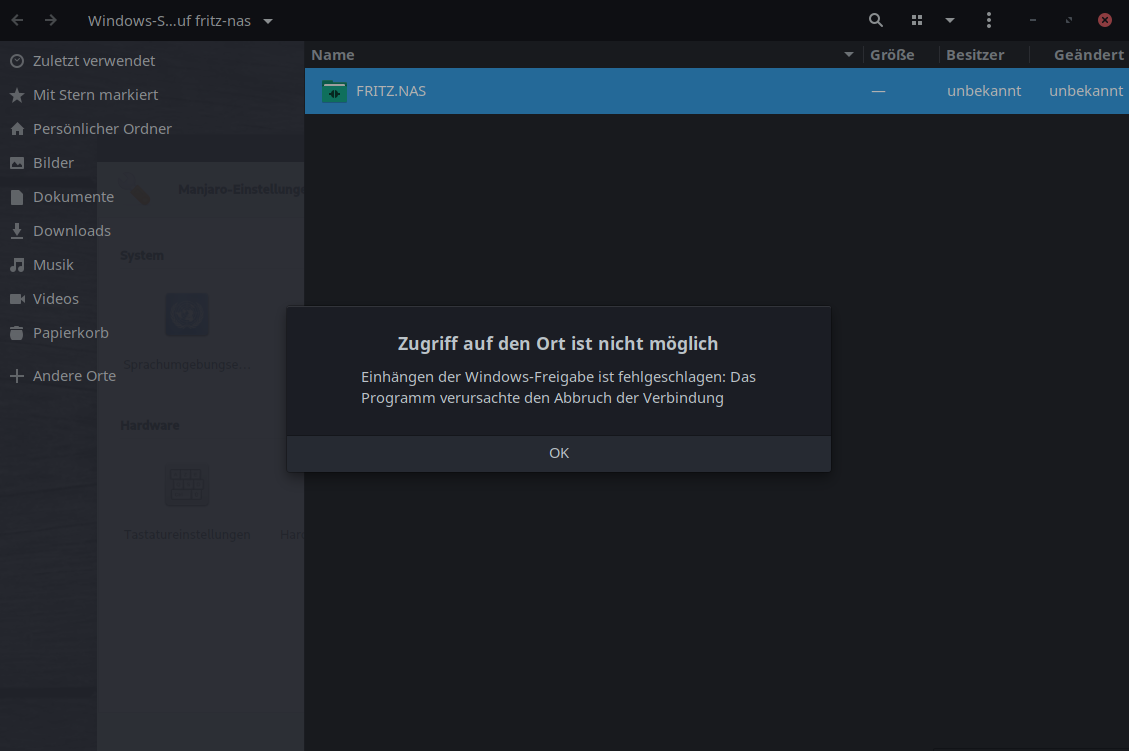Sort by Geändert column header
The image size is (1129, 751).
pyautogui.click(x=1088, y=55)
